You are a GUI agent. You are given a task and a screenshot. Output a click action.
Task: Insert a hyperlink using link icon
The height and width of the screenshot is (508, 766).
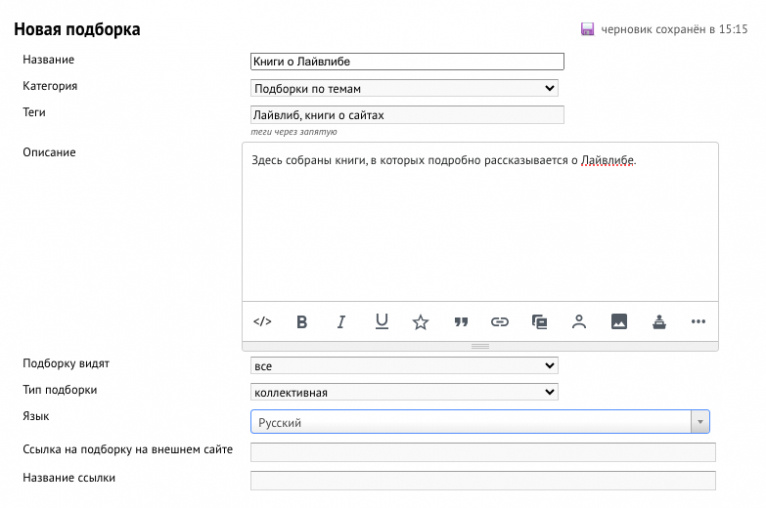[500, 322]
